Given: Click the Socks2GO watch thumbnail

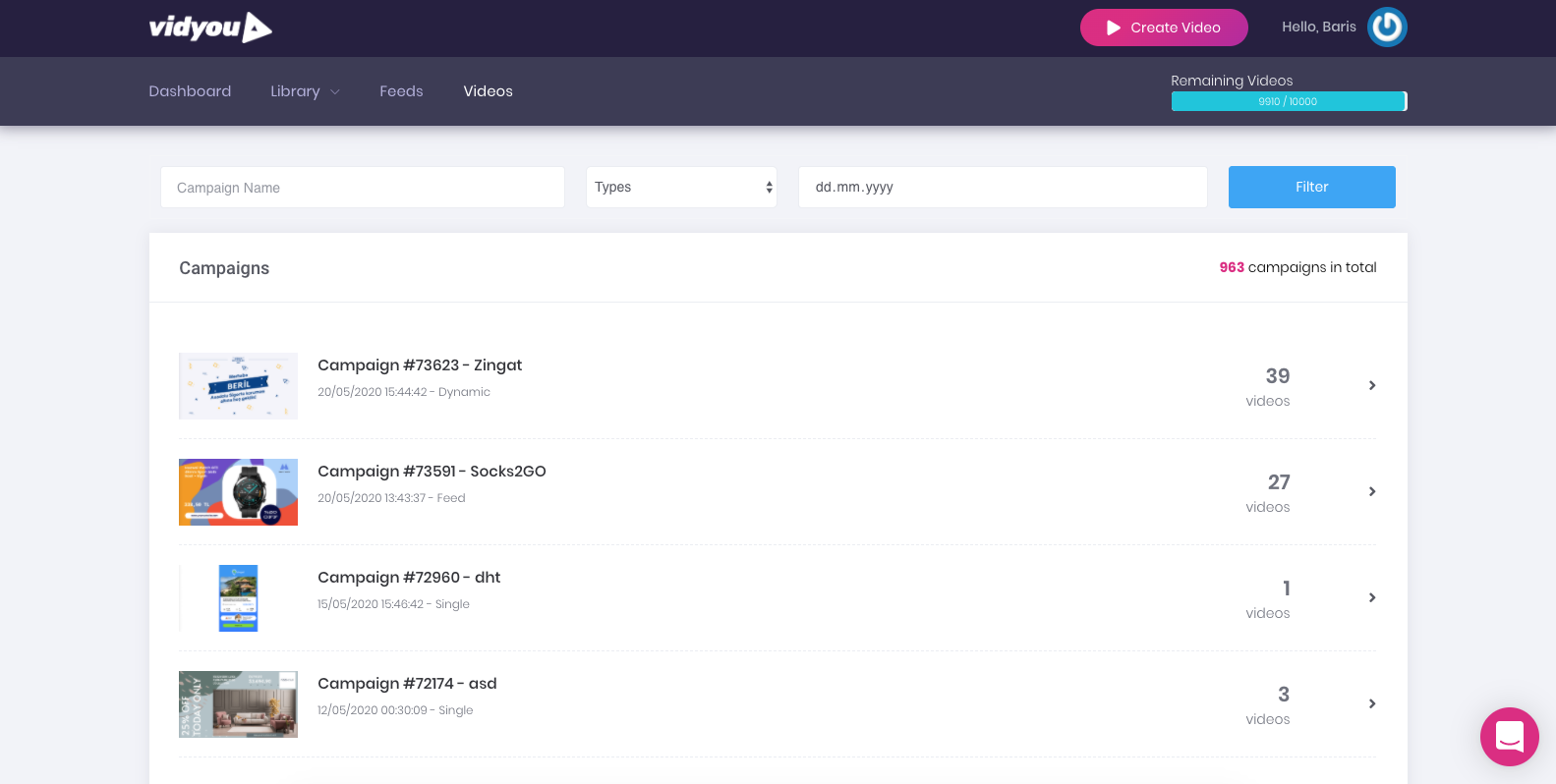Looking at the screenshot, I should tap(238, 492).
